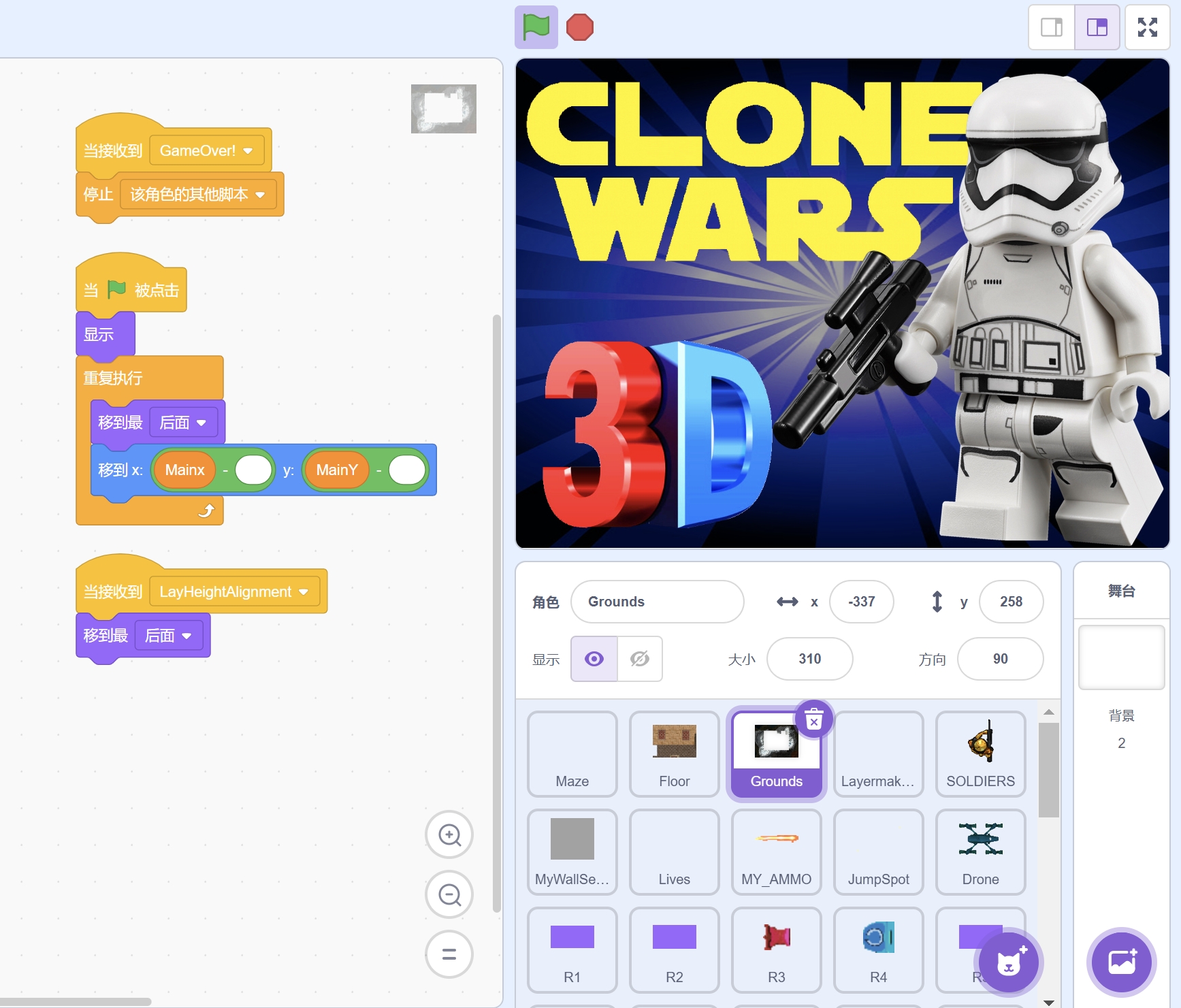
Task: Select the SOLDIERS sprite
Action: pyautogui.click(x=980, y=754)
